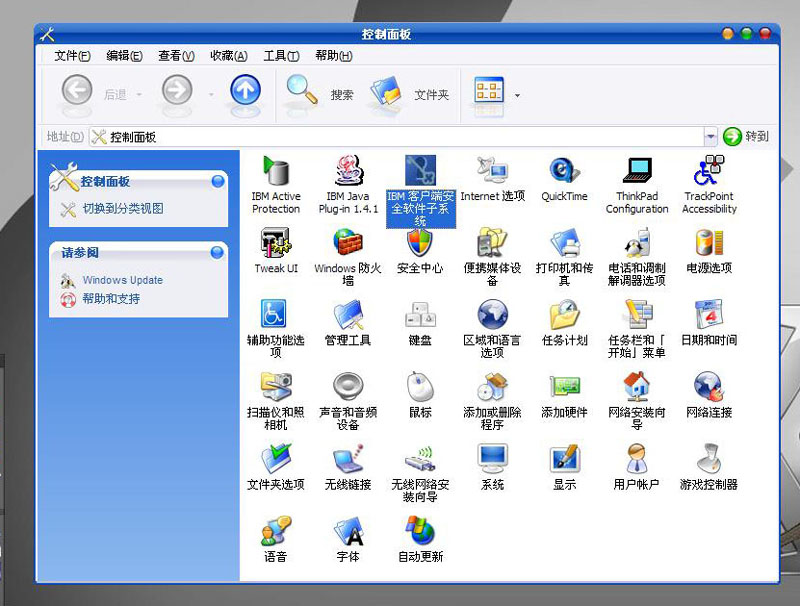This screenshot has width=800, height=606.
Task: Expand the views button dropdown arrow
Action: point(517,95)
